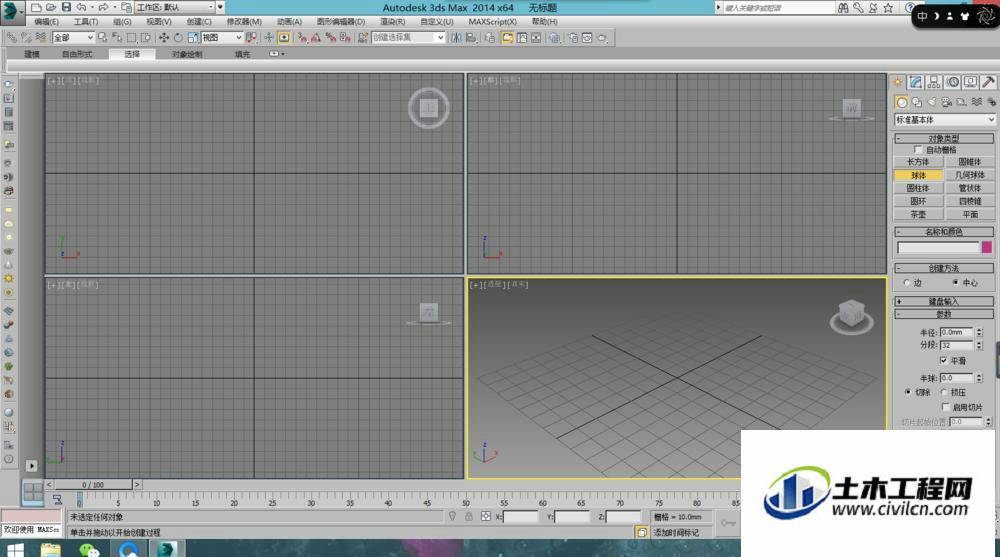Undo the last action with the undo arrow
Screen dimensions: 1000x557
click(81, 8)
